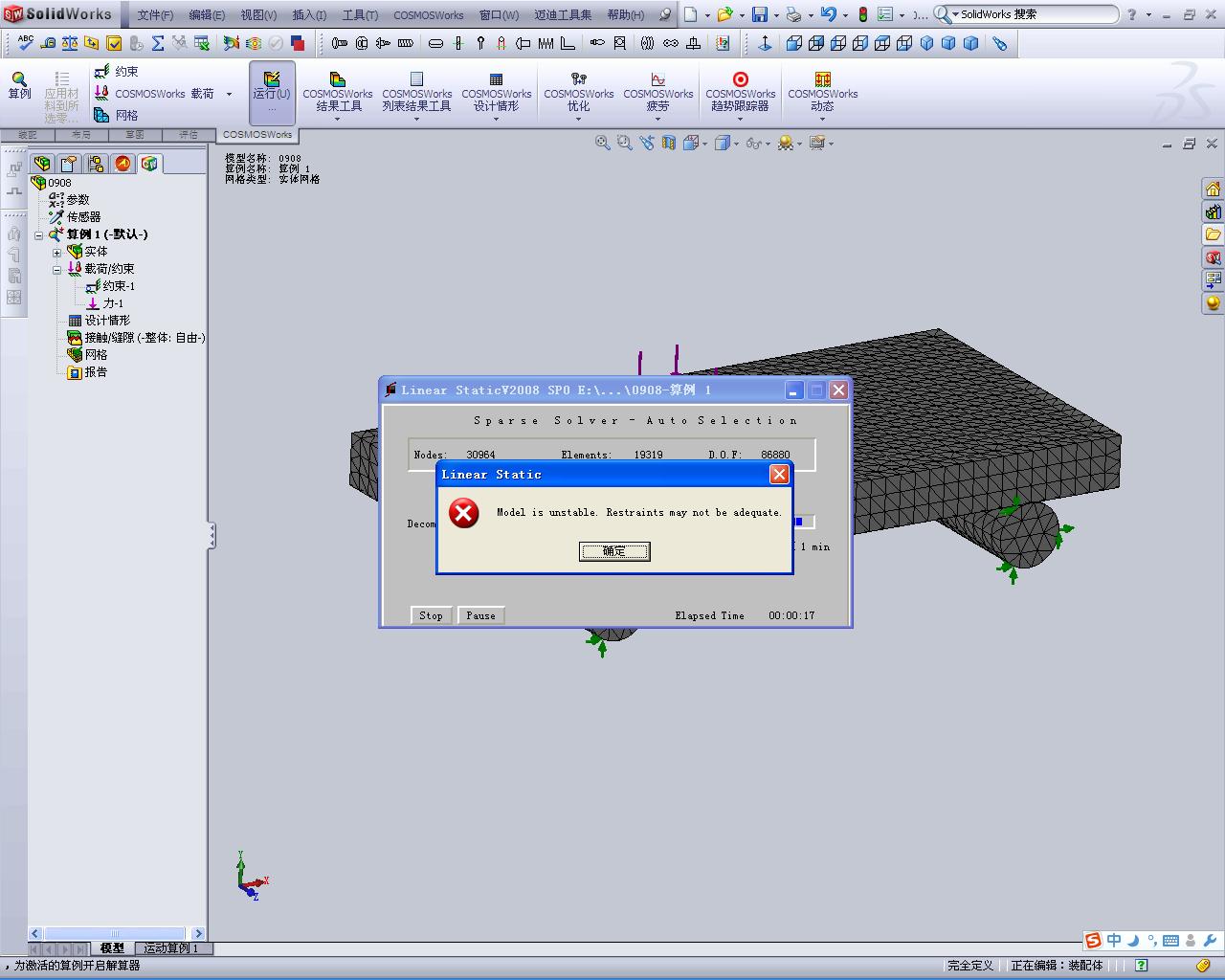
Task: Click the SolidWorks Resources home icon in task pane
Action: pos(1213,189)
